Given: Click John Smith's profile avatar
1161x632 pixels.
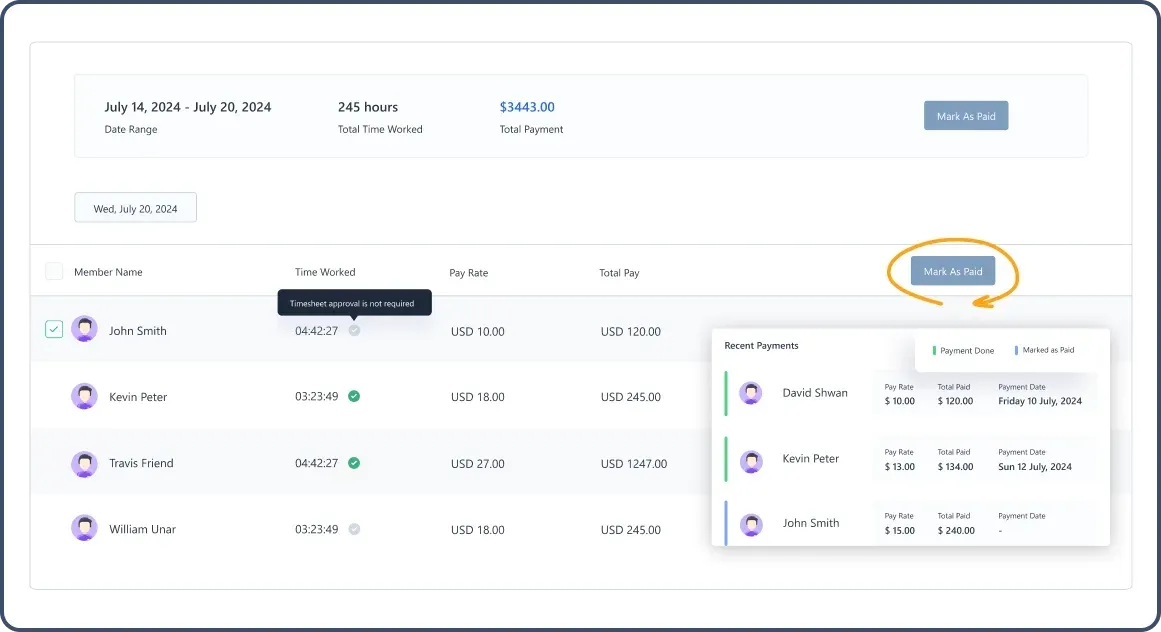Looking at the screenshot, I should pos(84,329).
